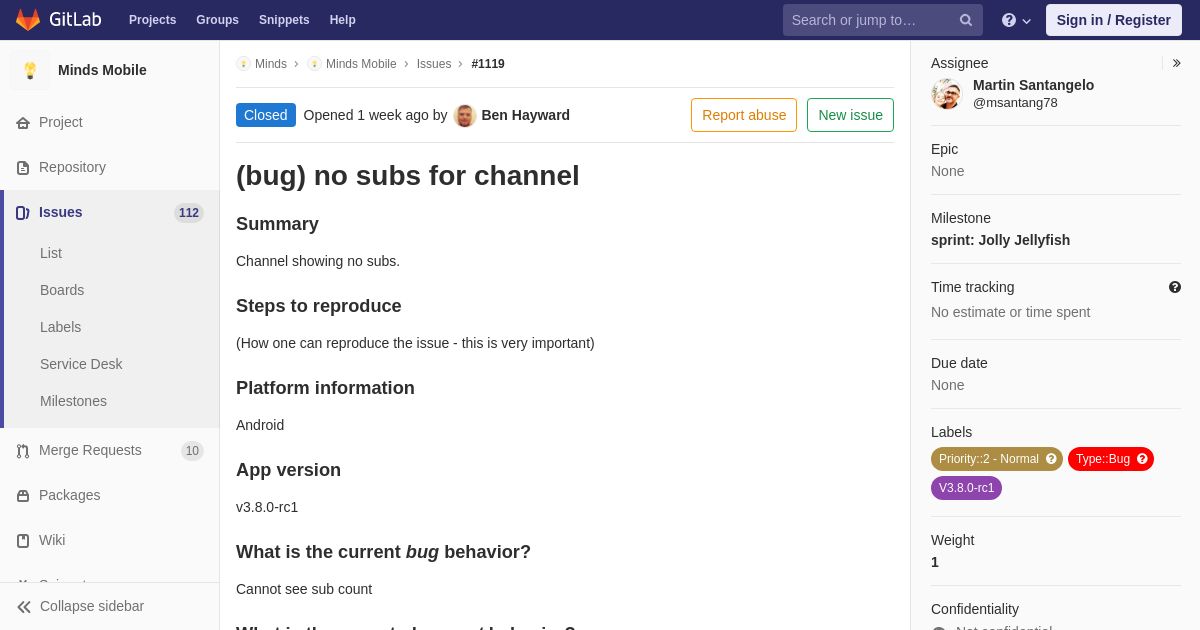Click the Packages icon
Image resolution: width=1200 pixels, height=630 pixels.
click(23, 496)
